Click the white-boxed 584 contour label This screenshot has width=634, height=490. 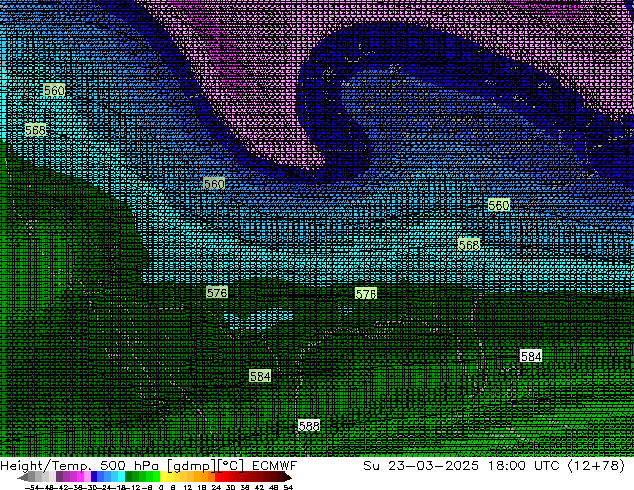(531, 356)
